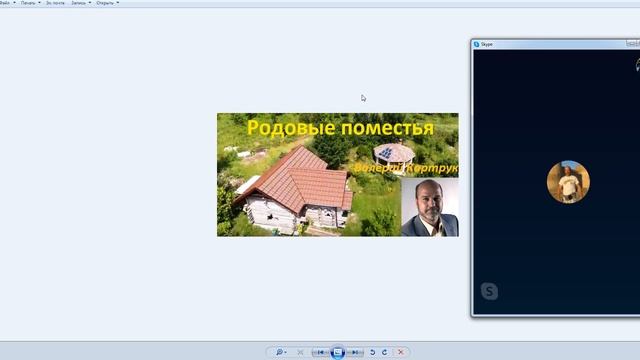640x360 pixels.
Task: Open the Запись menu
Action: pos(81,3)
